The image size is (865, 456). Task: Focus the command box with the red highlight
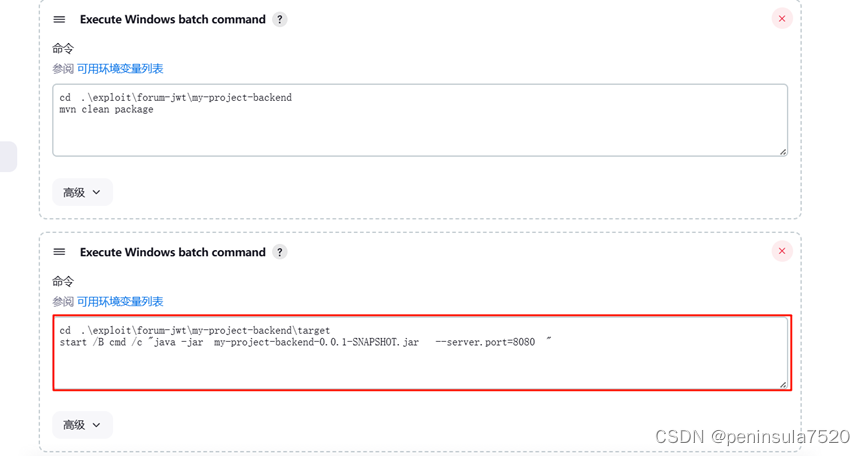click(x=422, y=353)
